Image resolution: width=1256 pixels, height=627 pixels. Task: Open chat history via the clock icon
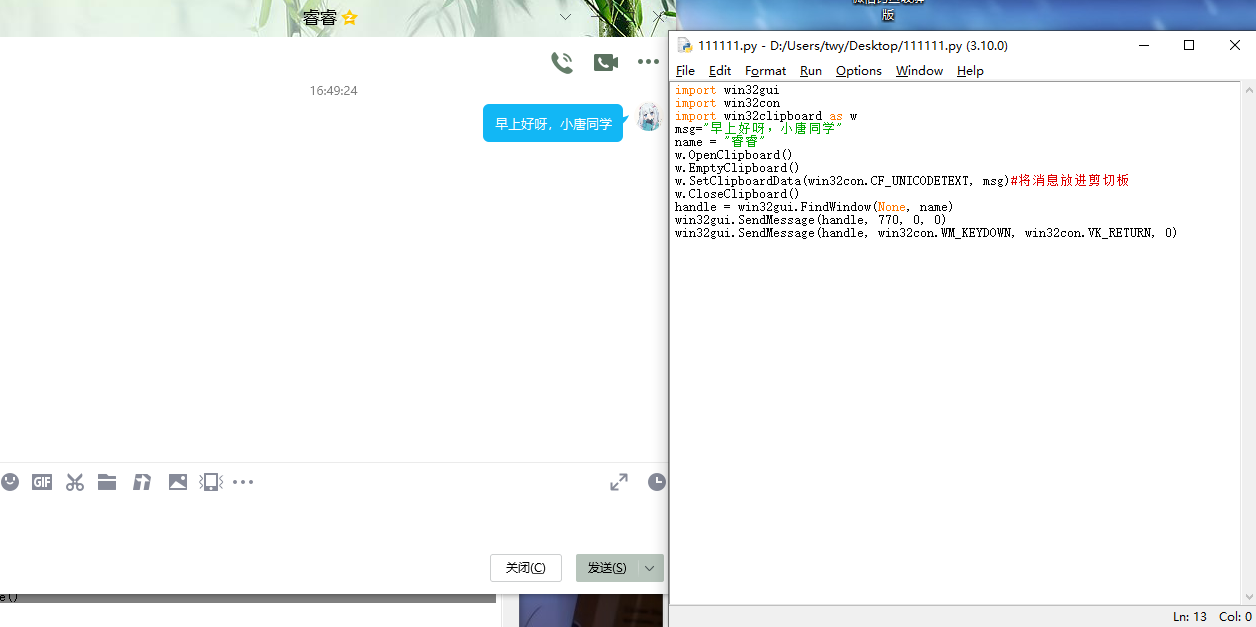[657, 482]
